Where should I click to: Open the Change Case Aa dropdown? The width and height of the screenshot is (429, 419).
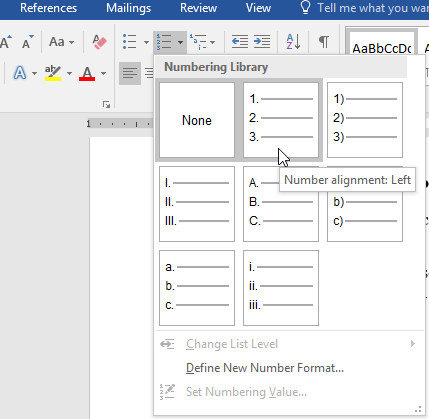[x=62, y=42]
